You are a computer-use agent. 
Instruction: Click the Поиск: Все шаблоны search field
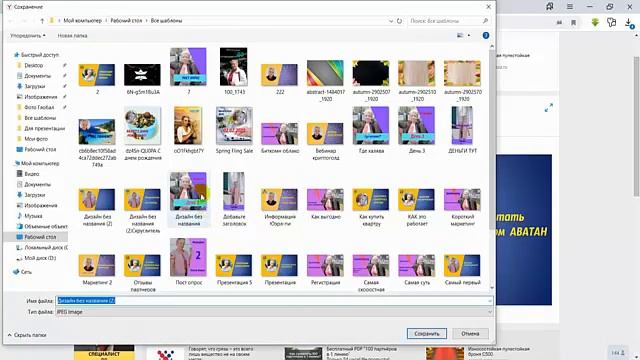pos(444,21)
